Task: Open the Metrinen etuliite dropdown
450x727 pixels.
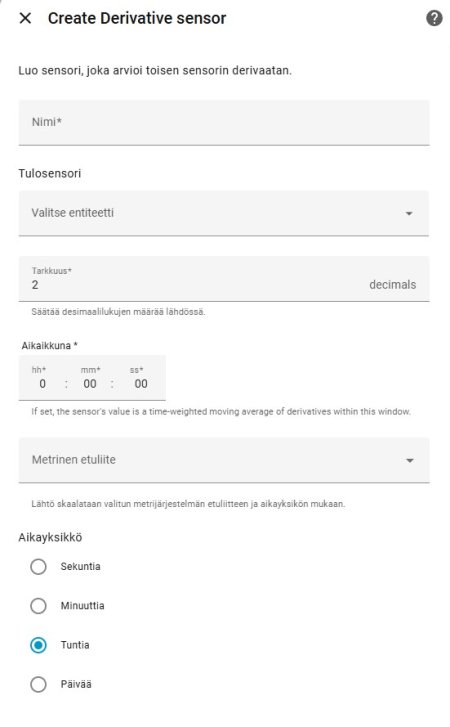Action: click(224, 460)
